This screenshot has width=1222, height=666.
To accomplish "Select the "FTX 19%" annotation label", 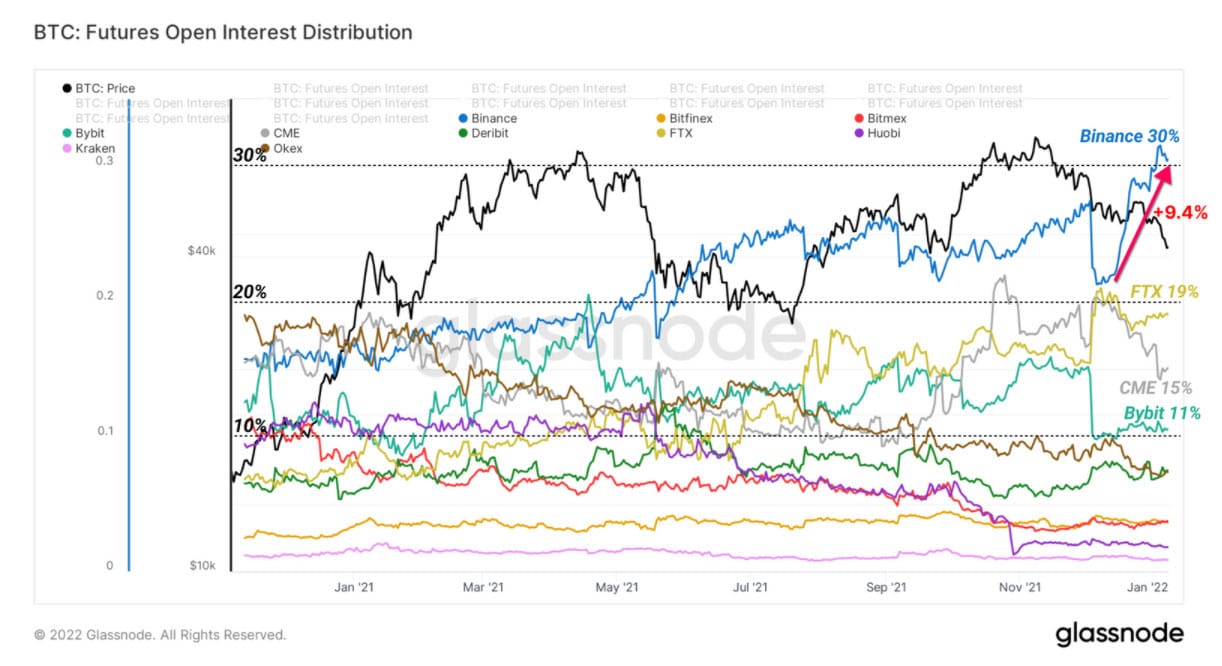I will point(1164,291).
